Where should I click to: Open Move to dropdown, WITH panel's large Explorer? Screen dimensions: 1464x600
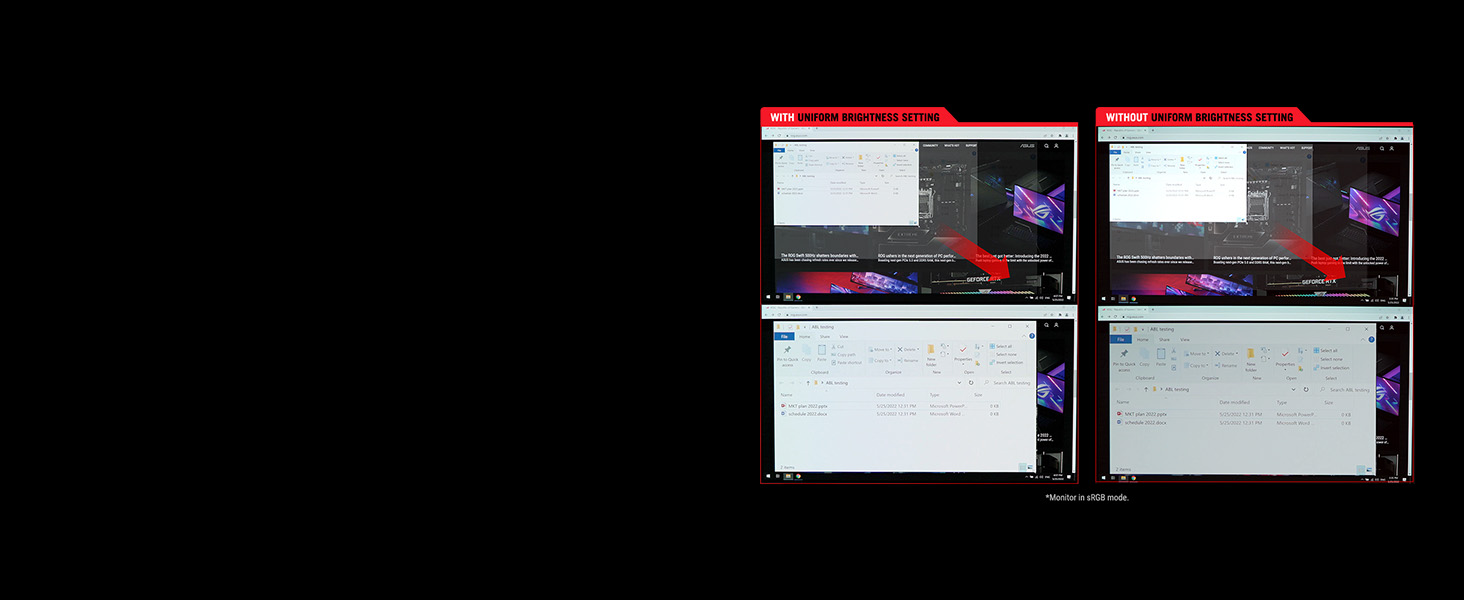880,349
